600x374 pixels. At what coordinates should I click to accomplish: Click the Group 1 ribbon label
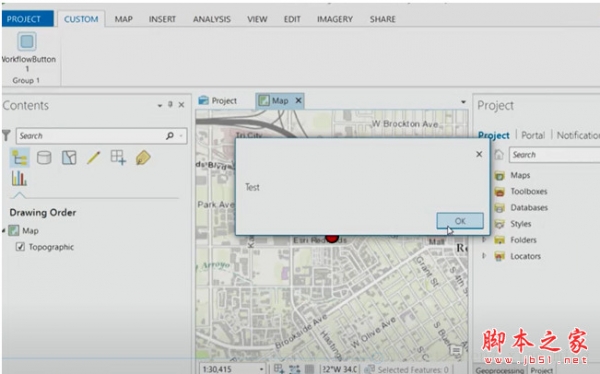click(x=26, y=80)
